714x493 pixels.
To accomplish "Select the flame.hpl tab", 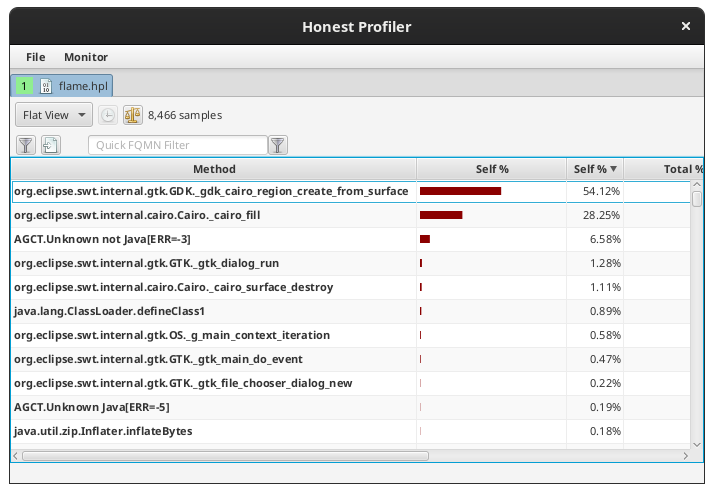I will click(62, 86).
